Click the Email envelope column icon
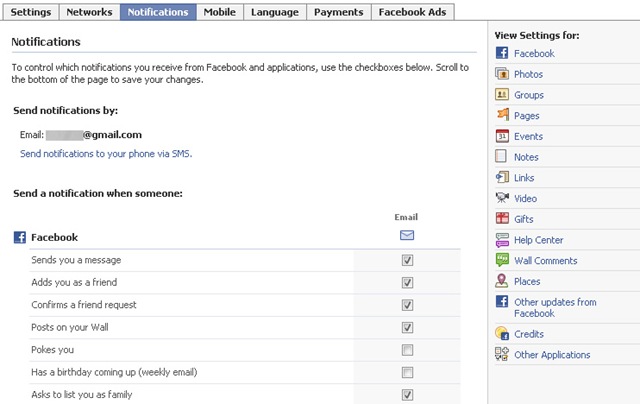640x404 pixels. tap(407, 236)
